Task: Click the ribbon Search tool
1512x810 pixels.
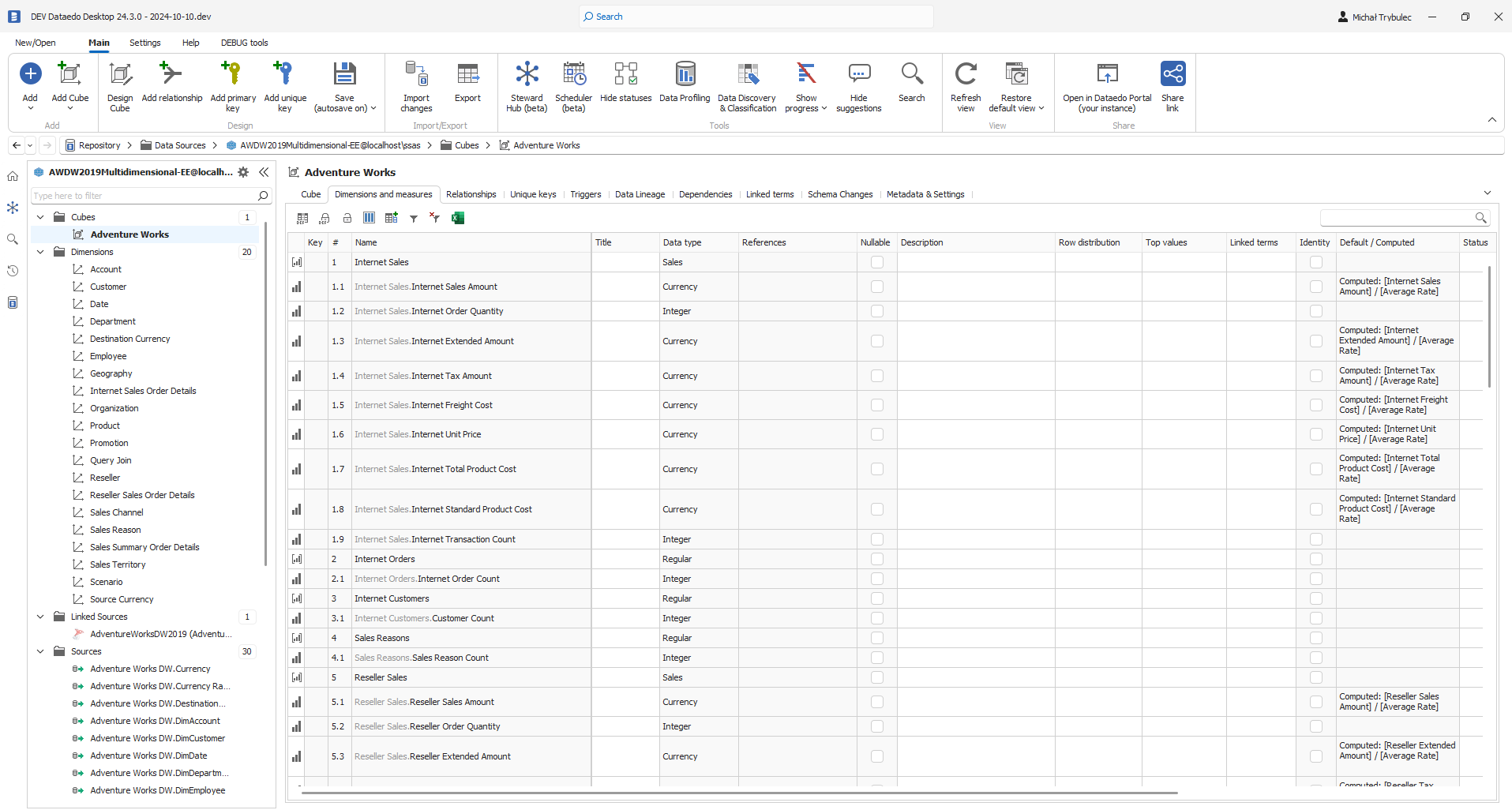Action: (x=912, y=83)
